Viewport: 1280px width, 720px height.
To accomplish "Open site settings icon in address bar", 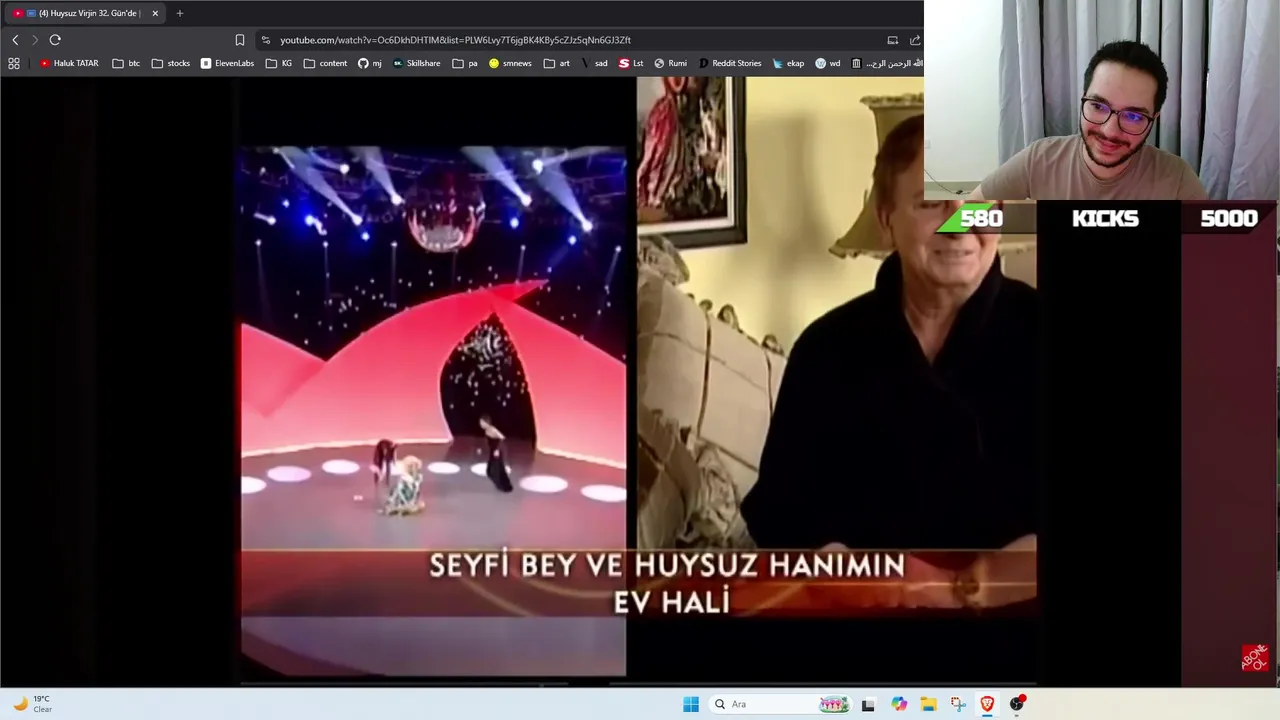I will (266, 40).
